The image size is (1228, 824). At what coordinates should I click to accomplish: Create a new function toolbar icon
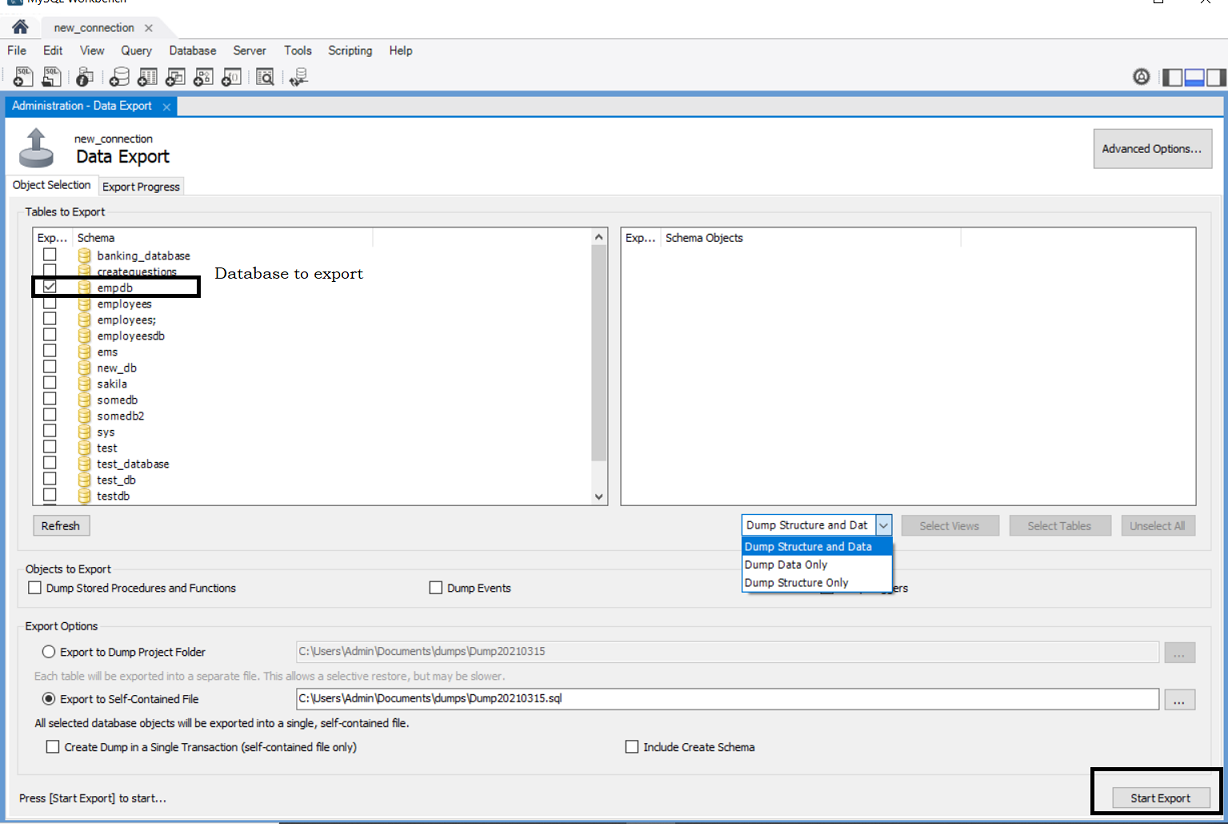pos(232,76)
